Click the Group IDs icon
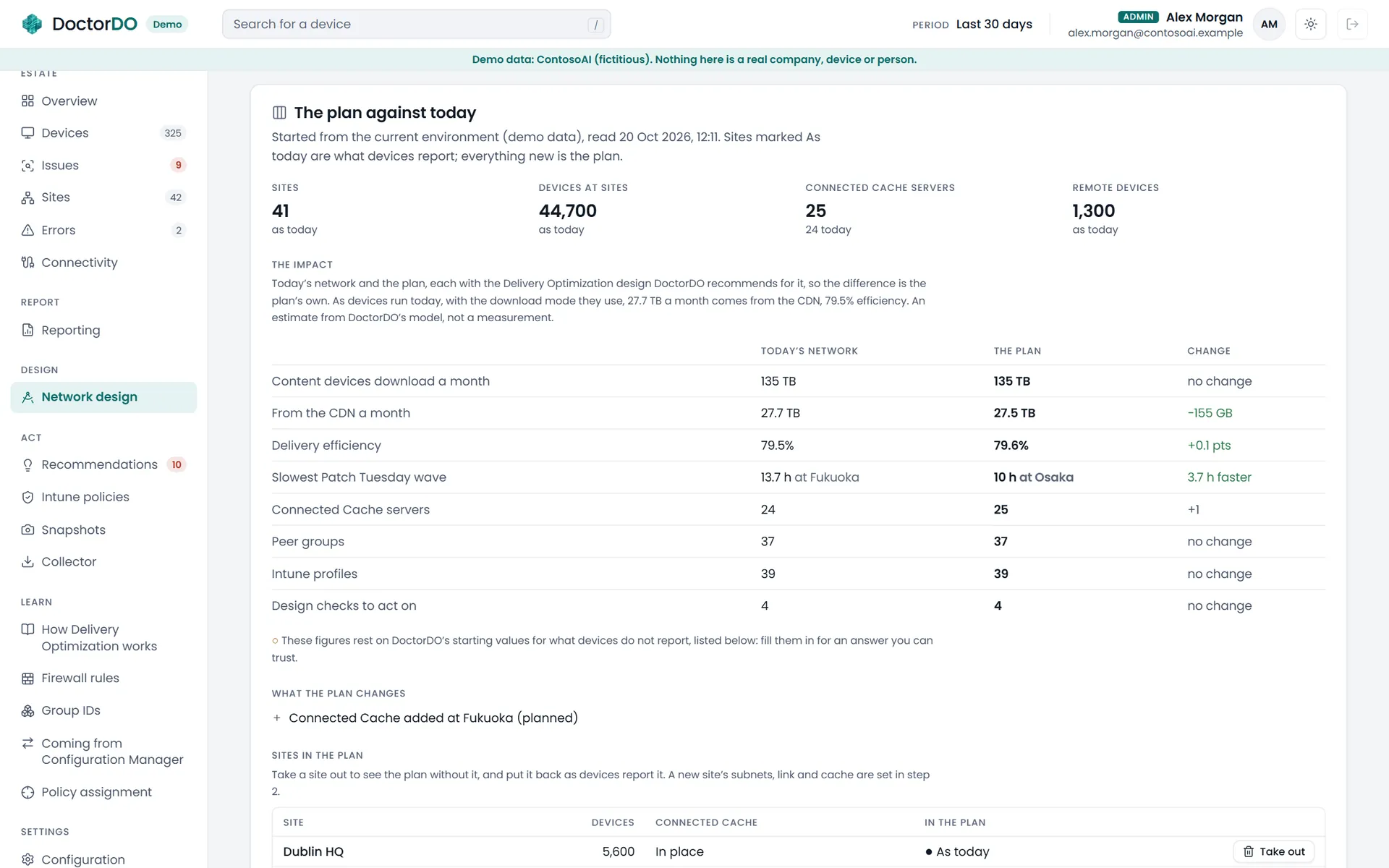Screen dimensions: 1389x868 27,710
